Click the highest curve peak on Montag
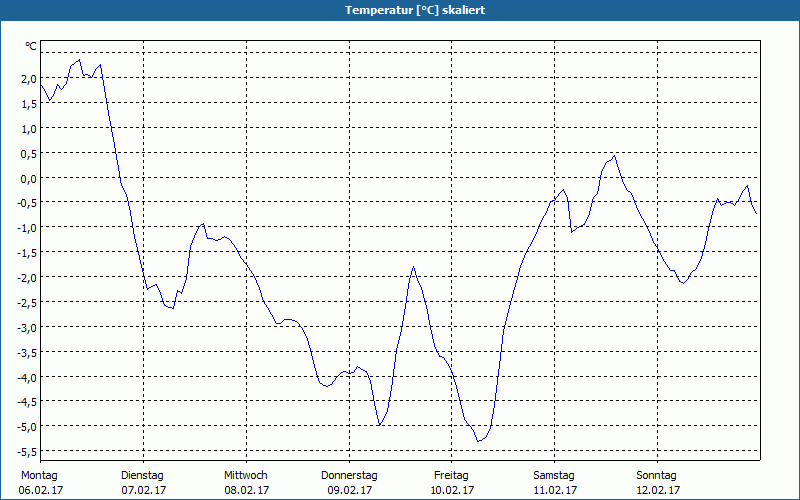 [x=79, y=60]
